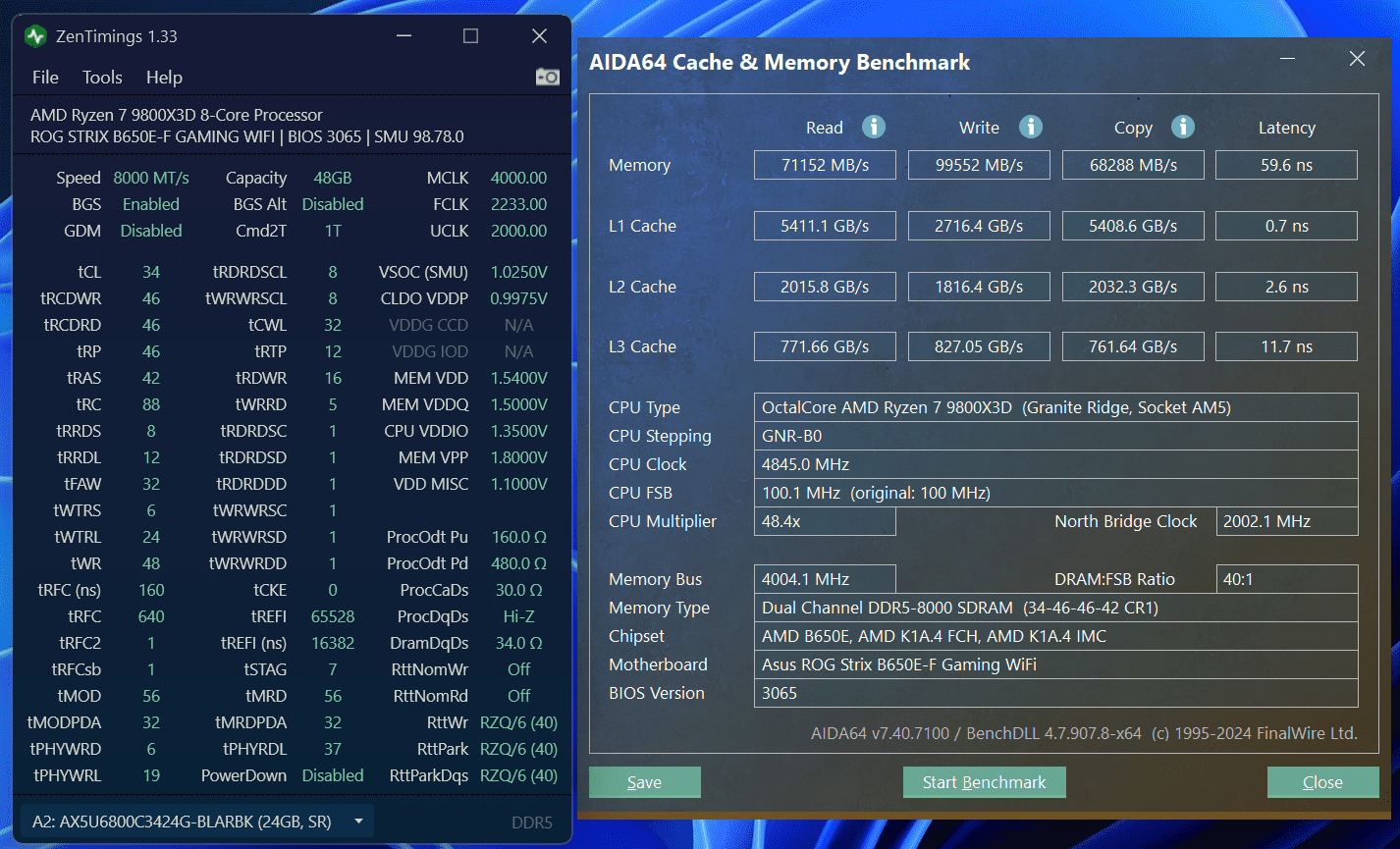The width and height of the screenshot is (1400, 849).
Task: Click the MEM VDD value 1.5400V
Action: point(518,378)
